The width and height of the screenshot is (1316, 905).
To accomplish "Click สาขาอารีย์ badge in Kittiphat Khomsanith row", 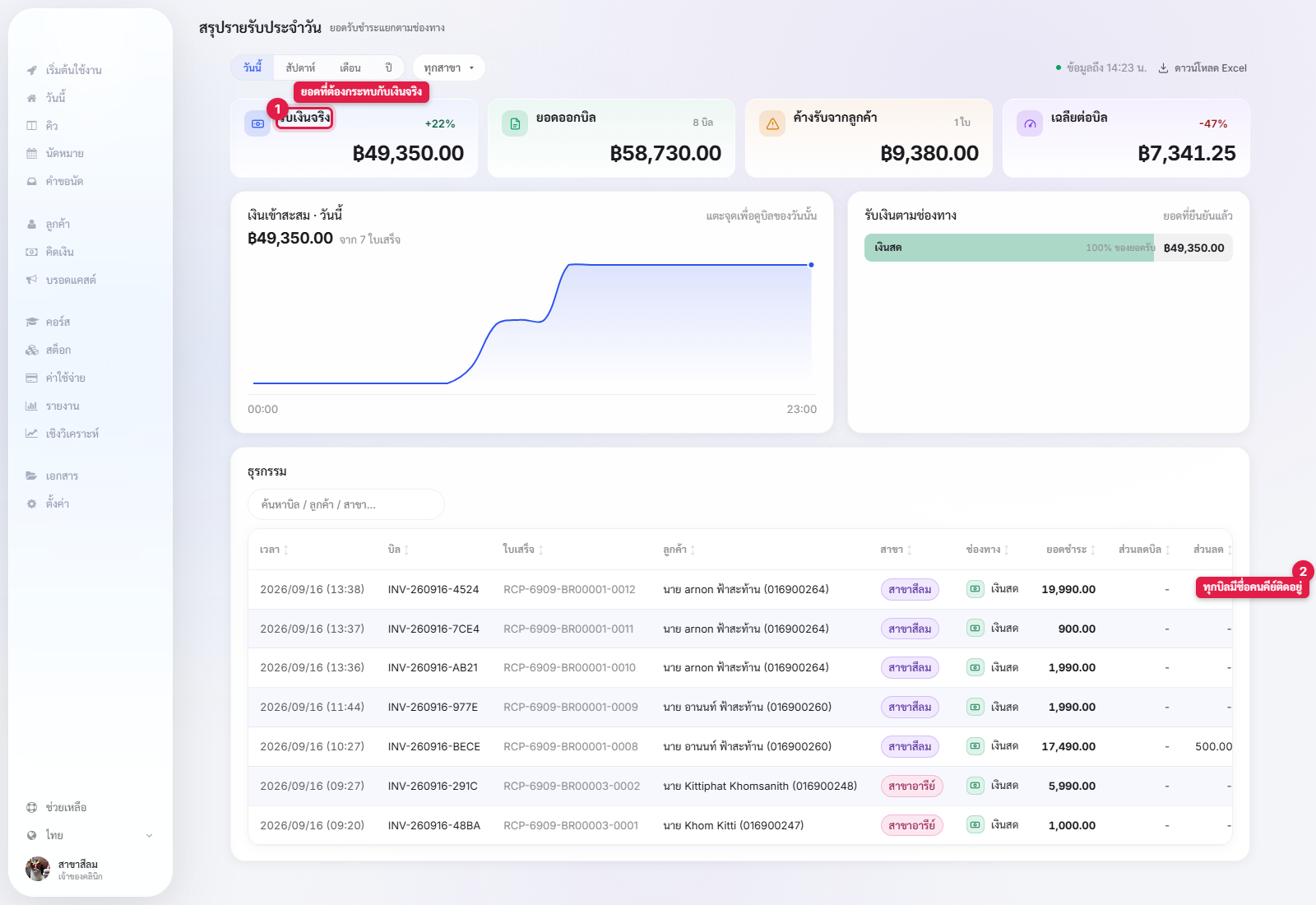I will 911,787.
